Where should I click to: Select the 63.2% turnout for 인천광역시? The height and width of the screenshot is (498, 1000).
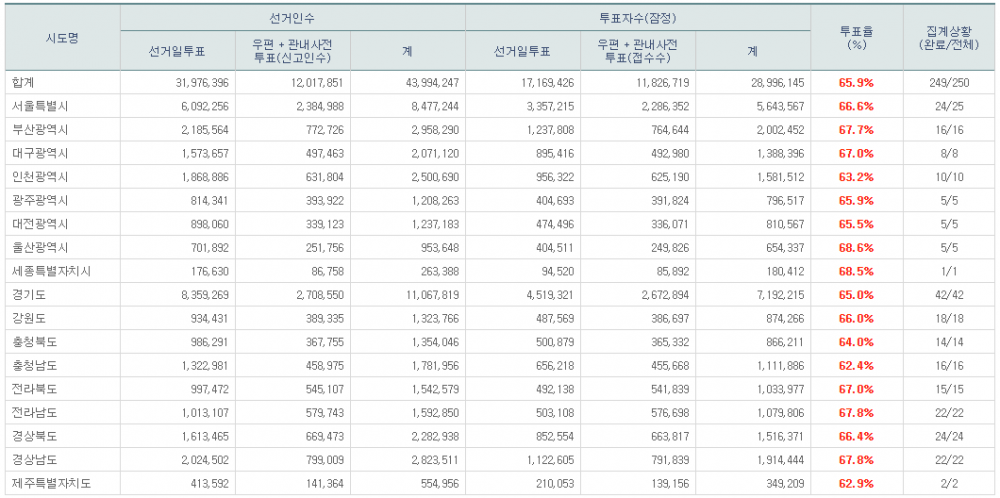pyautogui.click(x=856, y=177)
